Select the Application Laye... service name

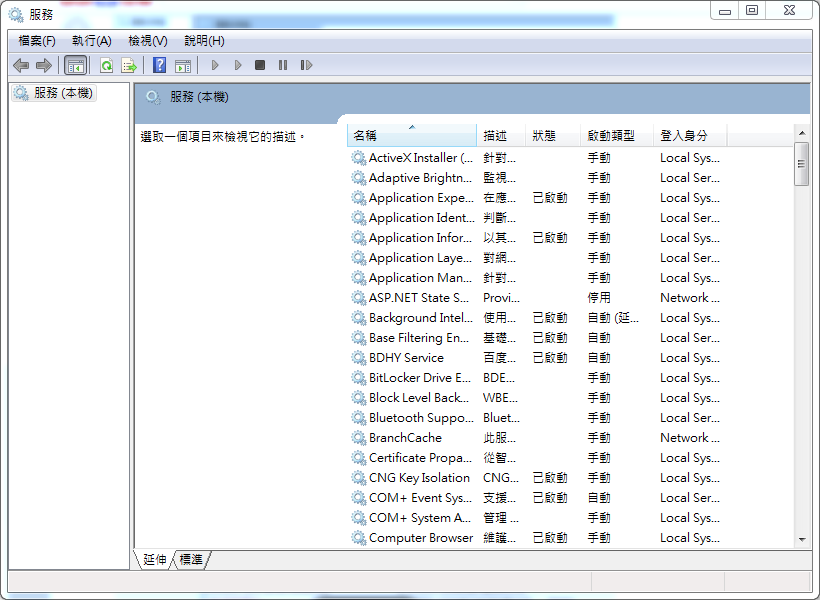coord(420,258)
